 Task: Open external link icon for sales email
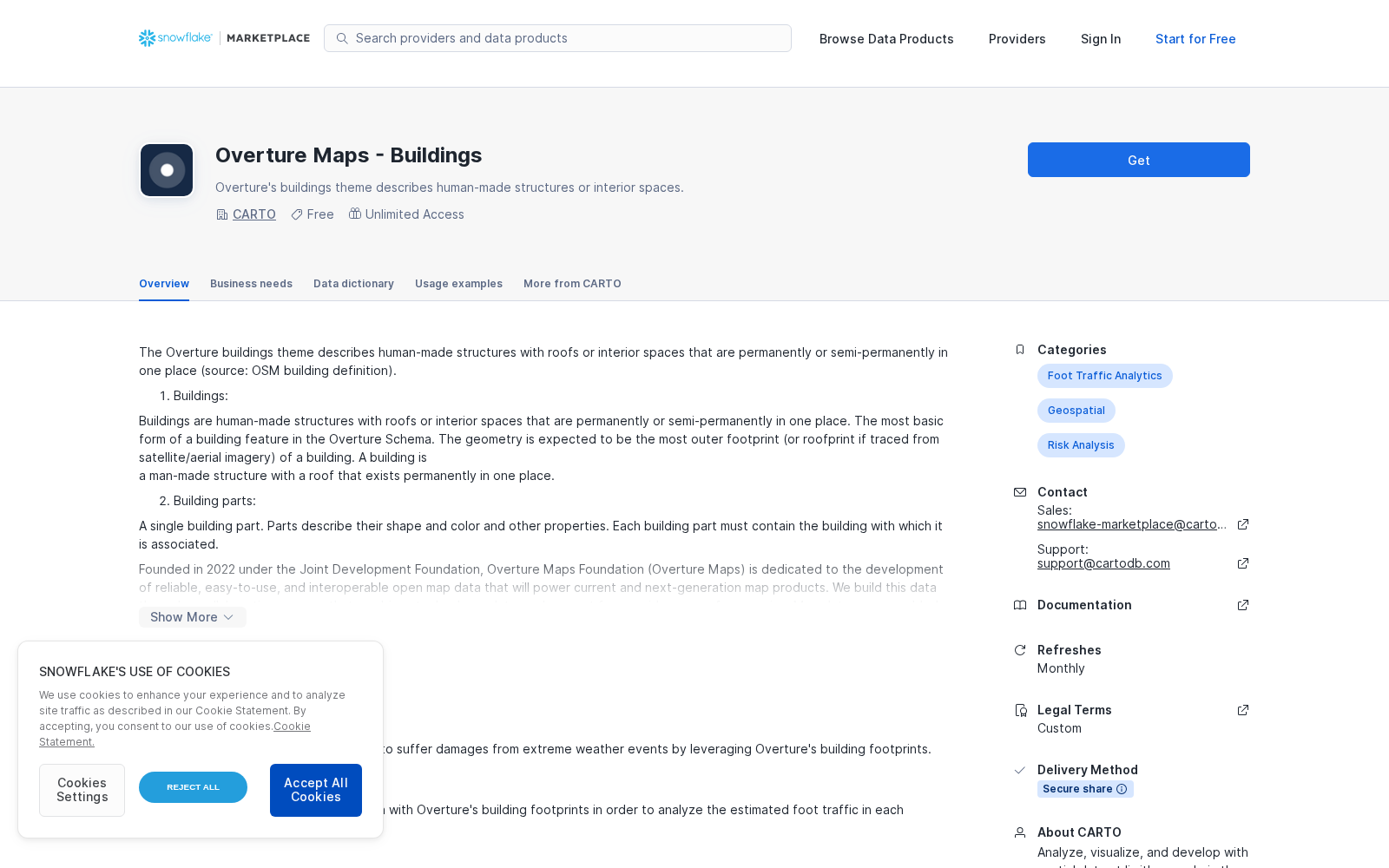tap(1243, 524)
